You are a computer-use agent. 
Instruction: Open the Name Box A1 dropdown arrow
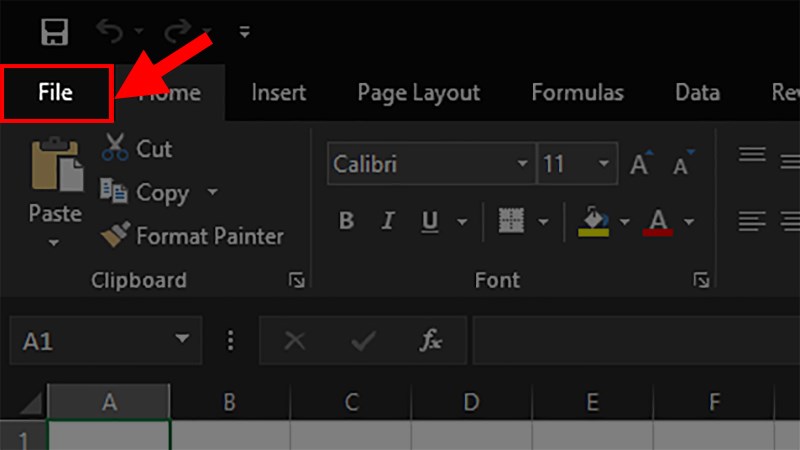point(181,340)
